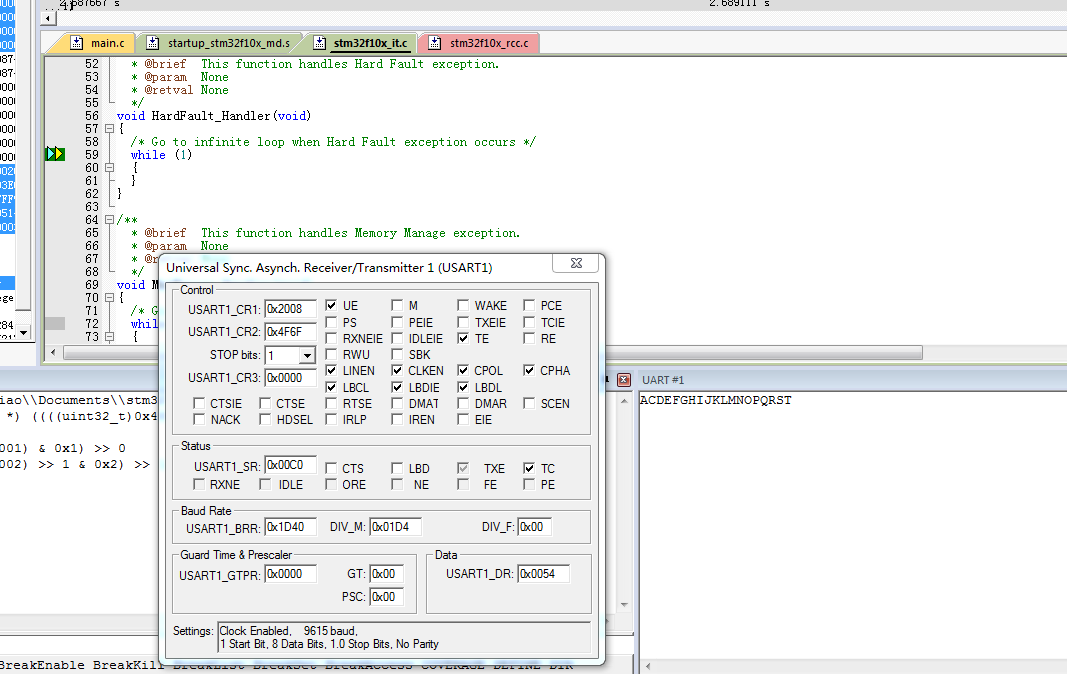Click the file icon on the startup_stm32f10x_md.s tab

153,43
